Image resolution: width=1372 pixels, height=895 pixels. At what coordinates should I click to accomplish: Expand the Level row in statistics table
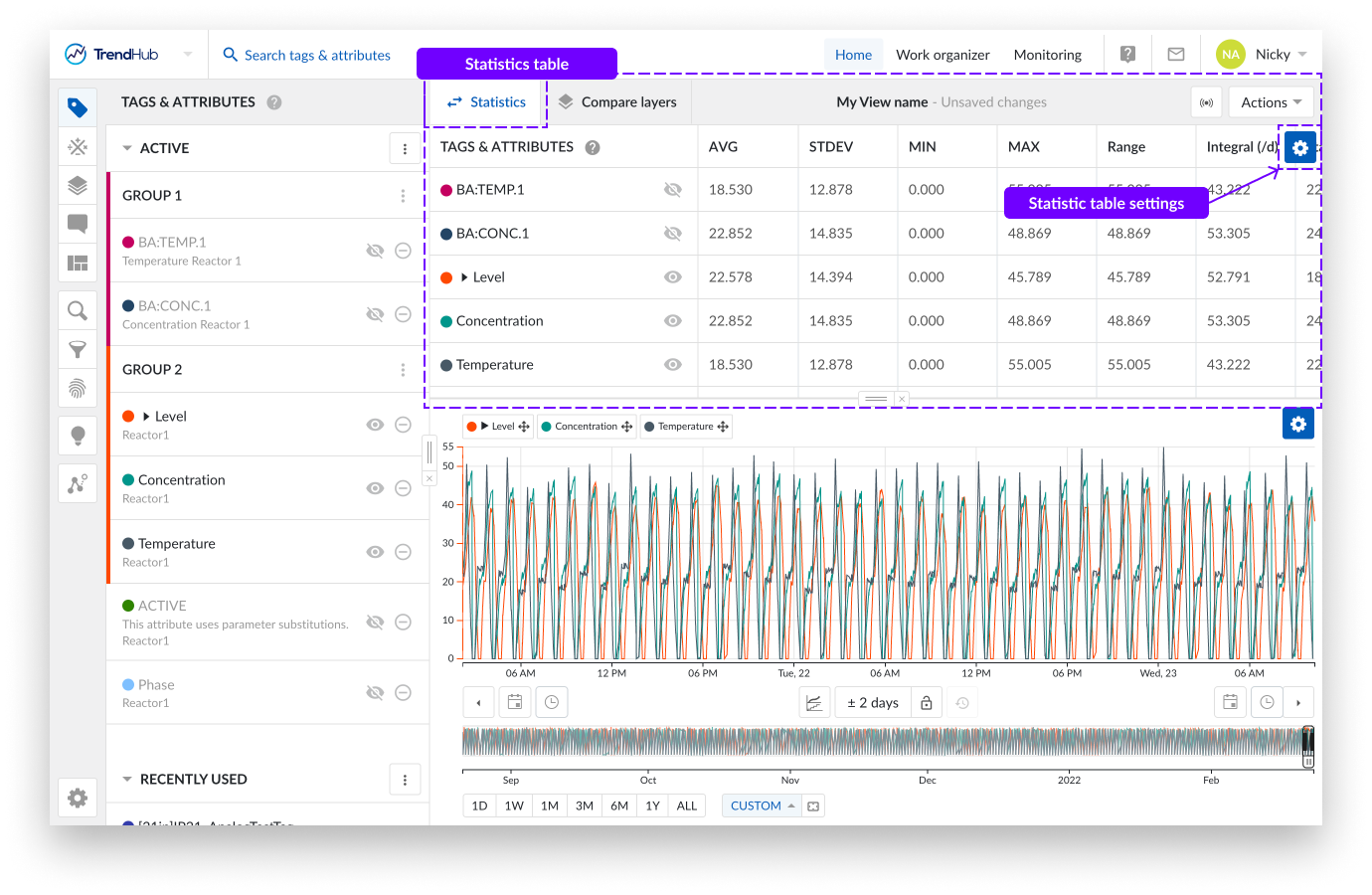click(x=464, y=277)
